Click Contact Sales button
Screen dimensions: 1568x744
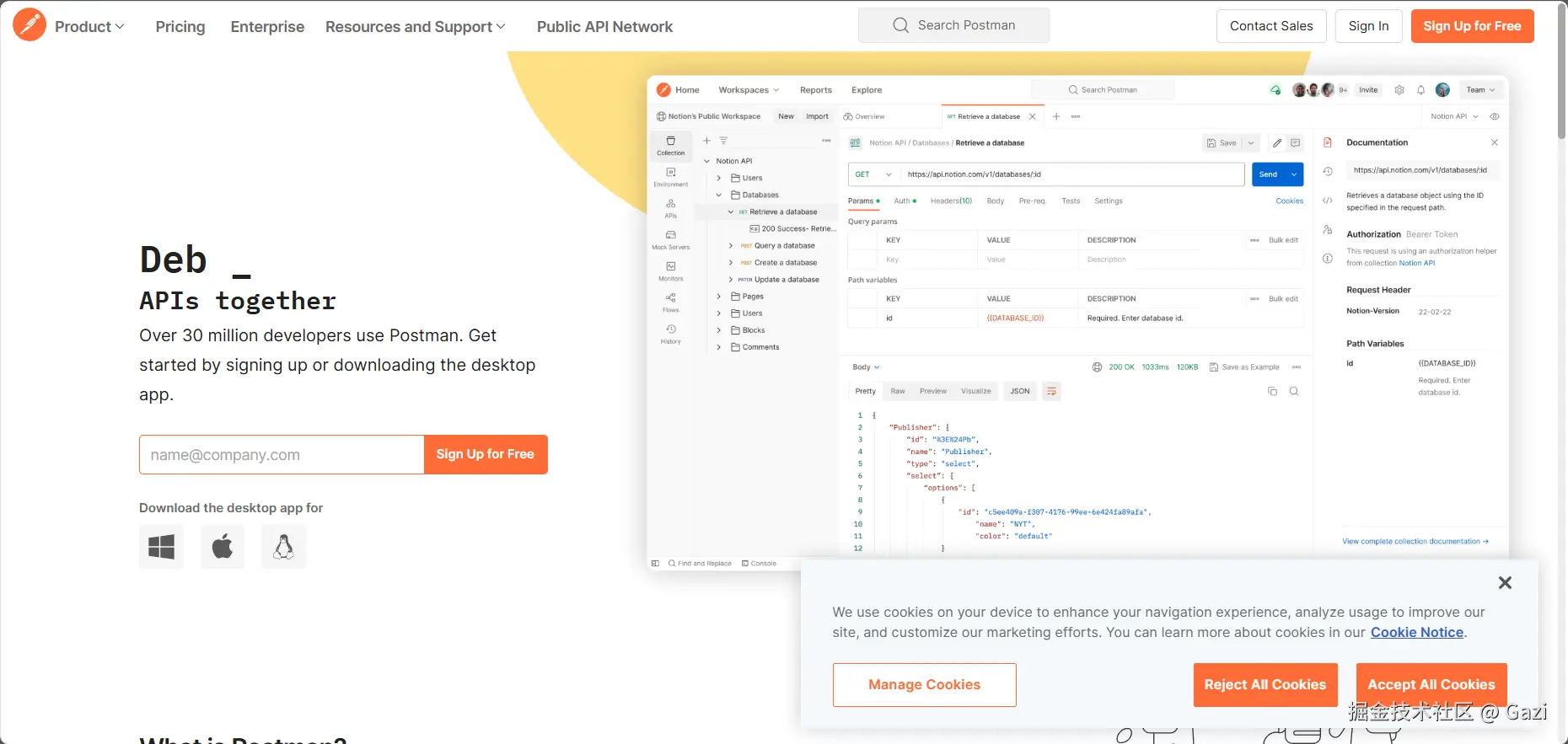pos(1271,26)
